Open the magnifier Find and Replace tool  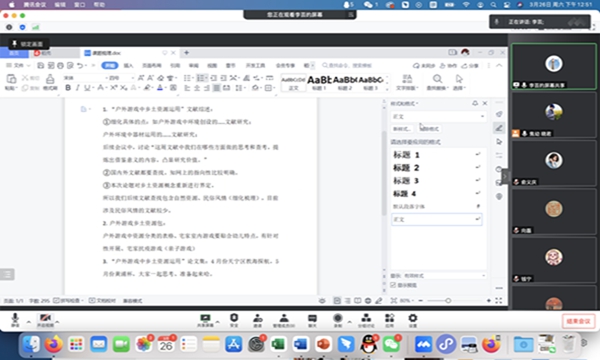tap(437, 82)
